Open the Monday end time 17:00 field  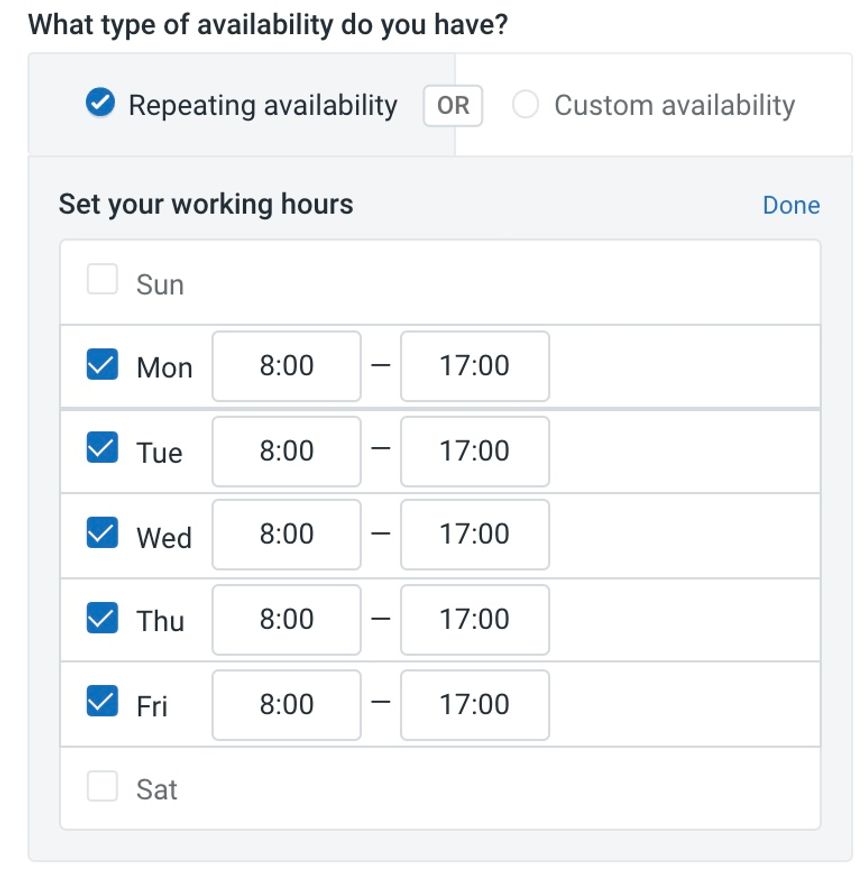475,366
